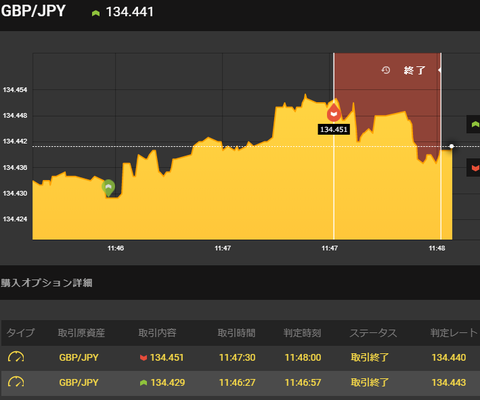The height and width of the screenshot is (400, 480).
Task: Click the 11:46 time label under the chart
Action: click(116, 248)
